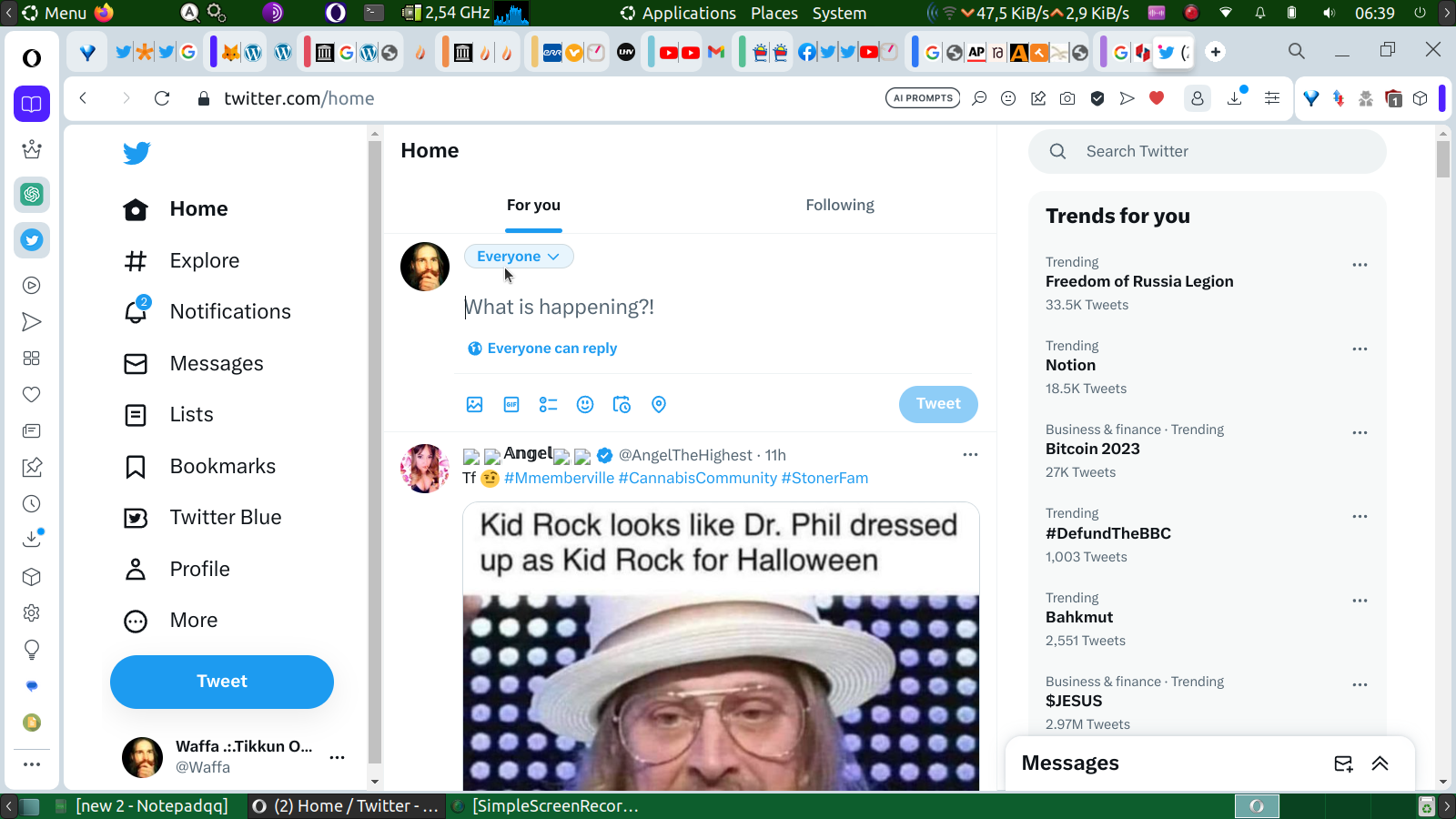Open more options for Bitcoin 2023 trend
This screenshot has width=1456, height=819.
[1360, 432]
